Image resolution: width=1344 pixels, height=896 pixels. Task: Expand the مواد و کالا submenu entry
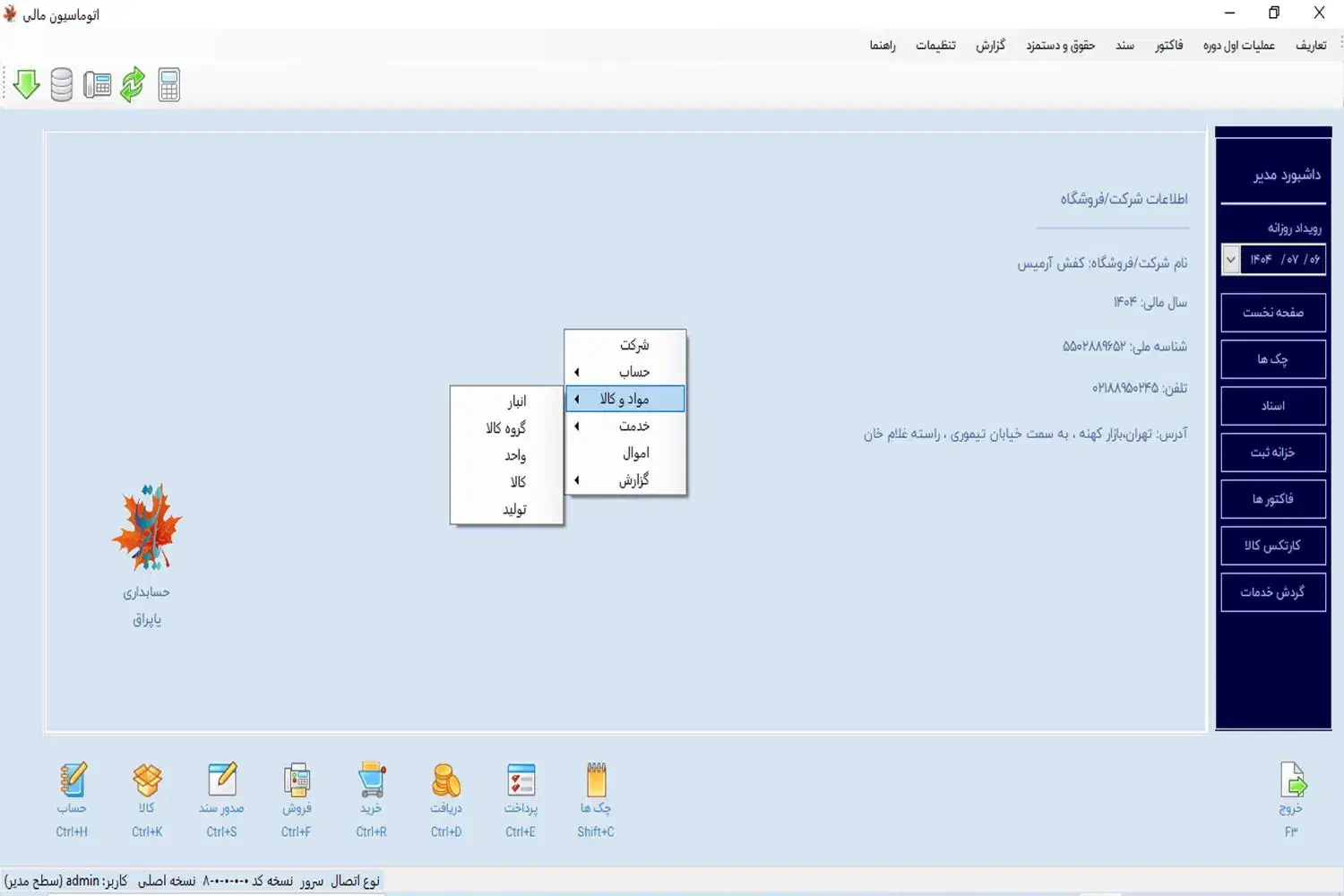(x=625, y=399)
